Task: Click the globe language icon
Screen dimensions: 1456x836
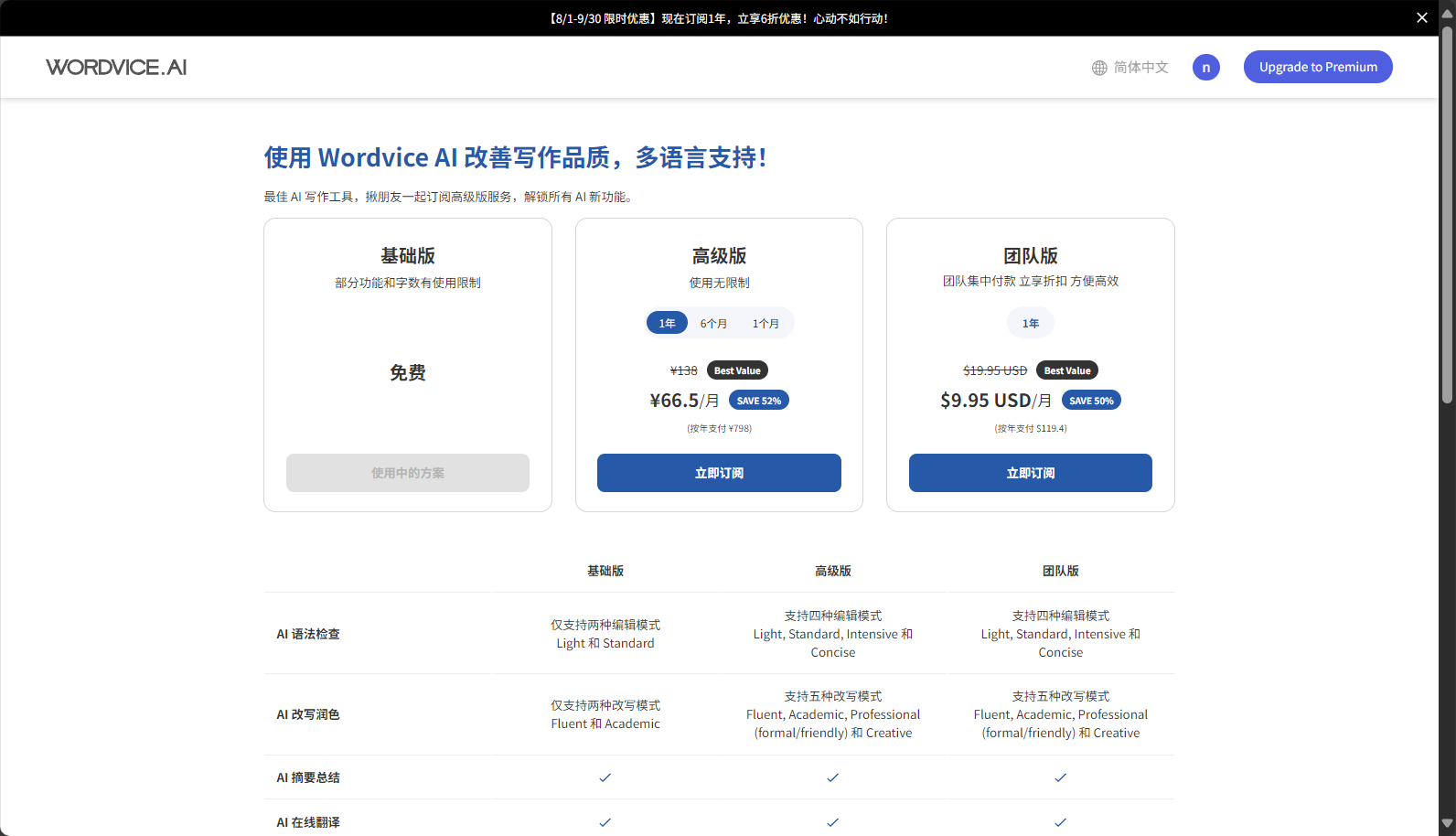Action: pyautogui.click(x=1099, y=68)
